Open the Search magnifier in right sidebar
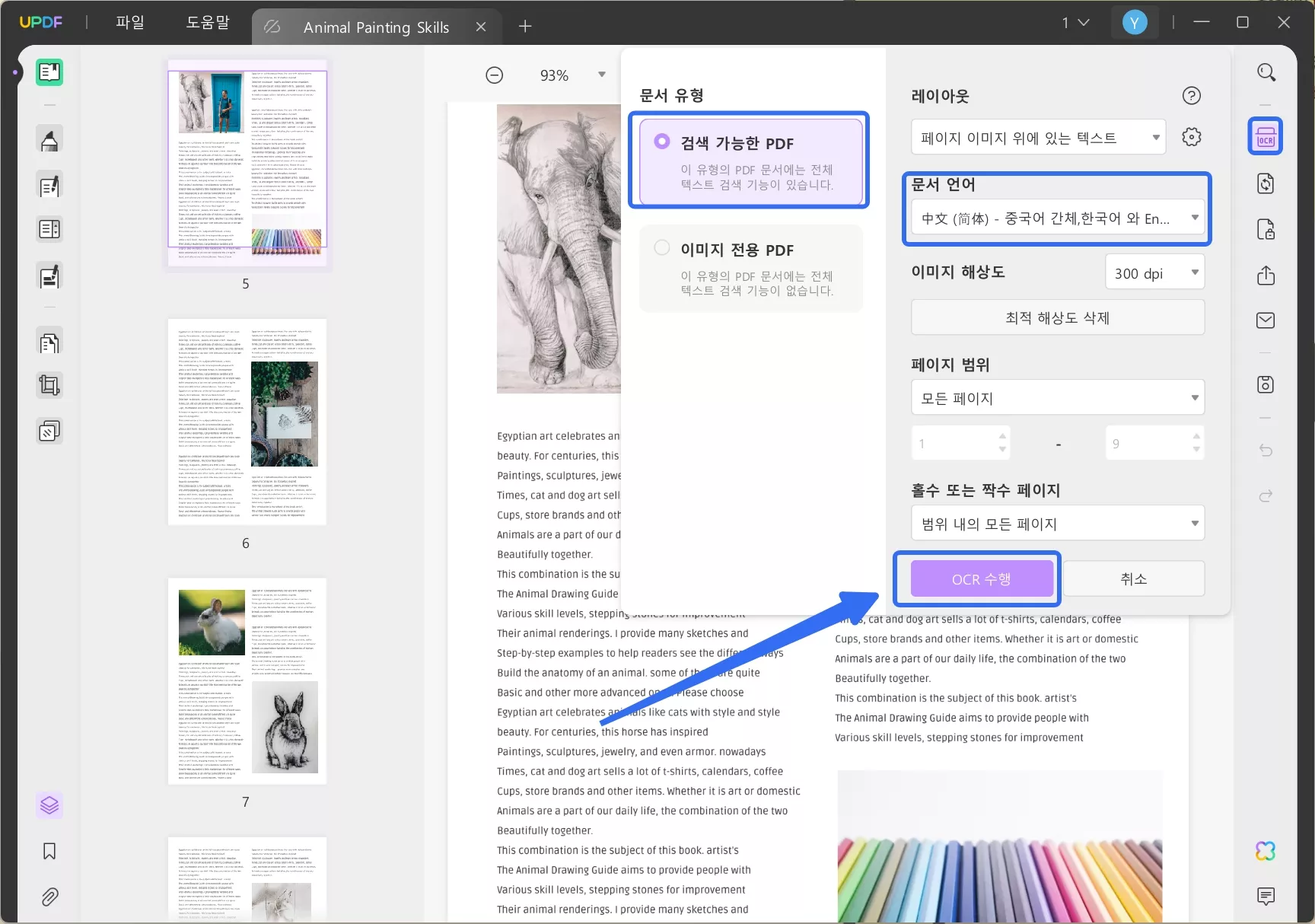The height and width of the screenshot is (924, 1315). pos(1266,72)
